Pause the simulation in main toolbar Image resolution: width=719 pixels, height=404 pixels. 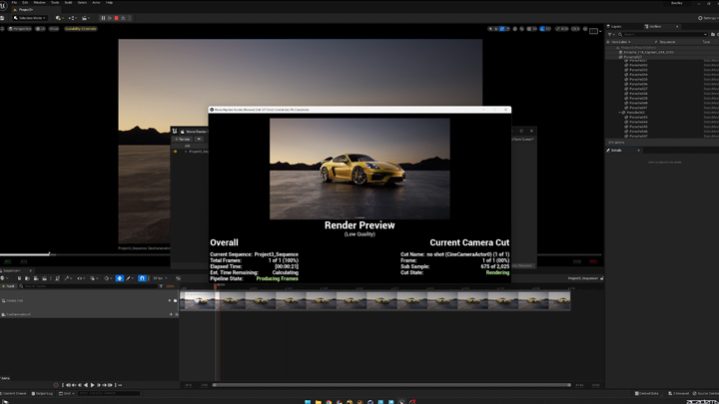(103, 18)
